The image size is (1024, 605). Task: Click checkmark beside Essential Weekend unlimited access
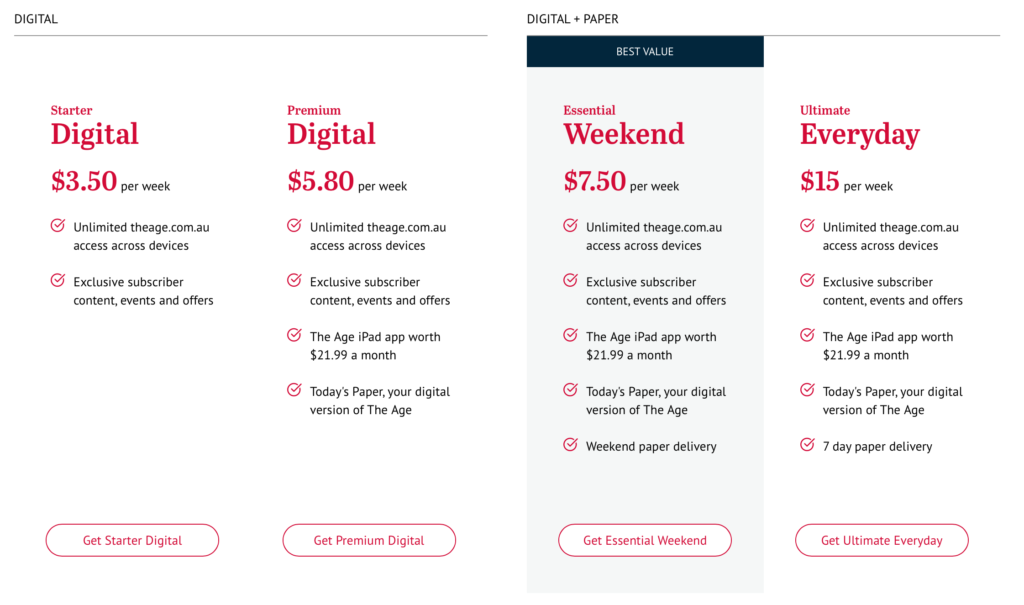pyautogui.click(x=570, y=226)
